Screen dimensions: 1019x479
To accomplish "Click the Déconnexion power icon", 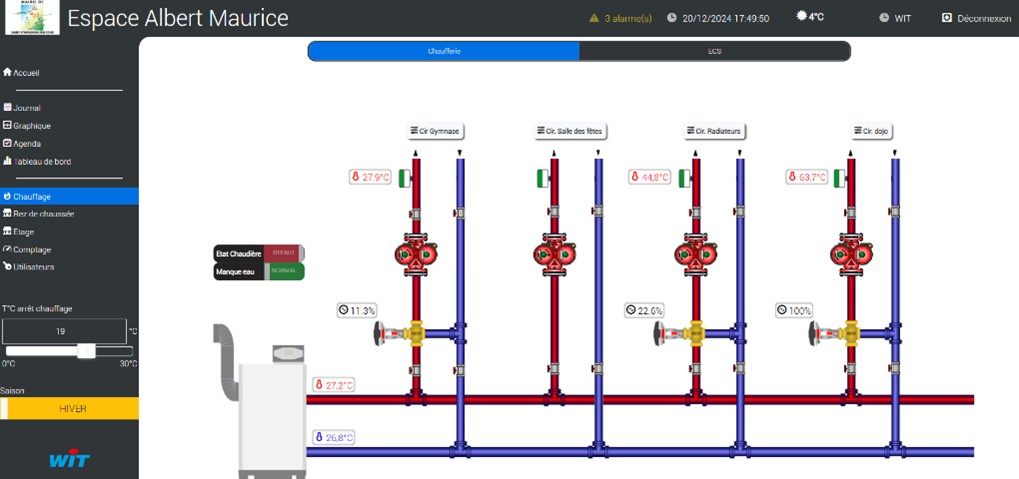I will point(947,18).
